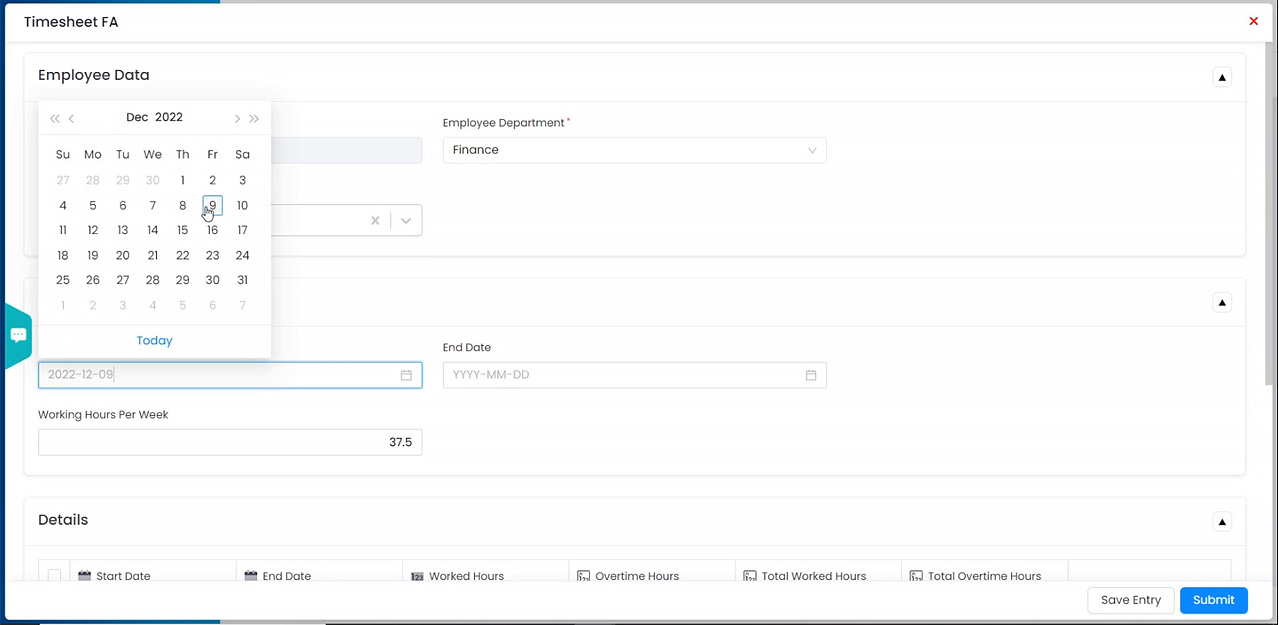Image resolution: width=1279 pixels, height=625 pixels.
Task: Close the Timesheet FA dialog
Action: click(1253, 21)
